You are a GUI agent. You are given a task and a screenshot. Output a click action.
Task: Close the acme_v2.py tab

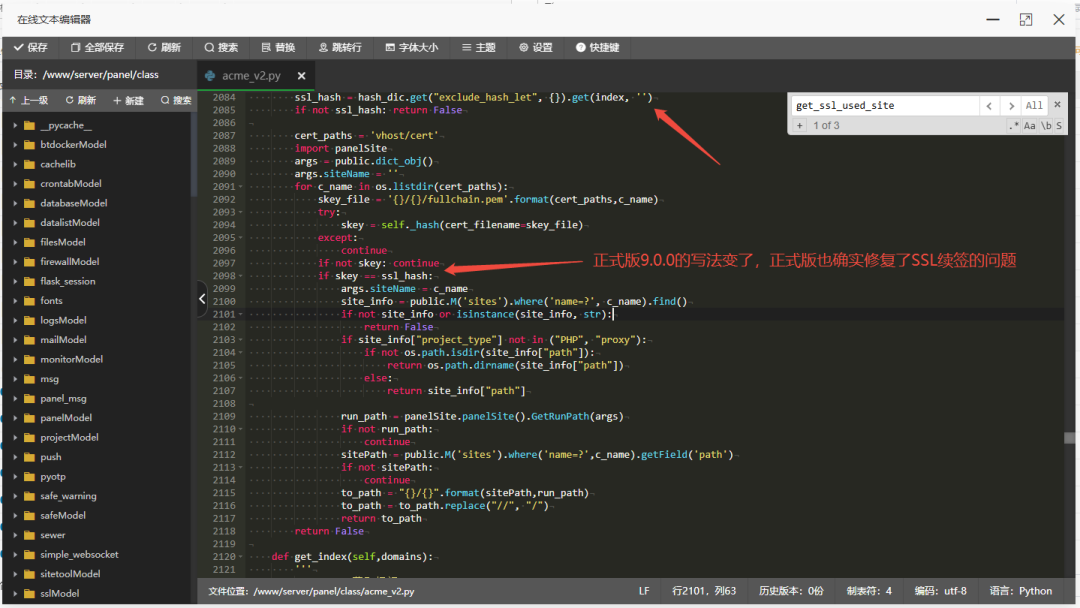(x=302, y=76)
